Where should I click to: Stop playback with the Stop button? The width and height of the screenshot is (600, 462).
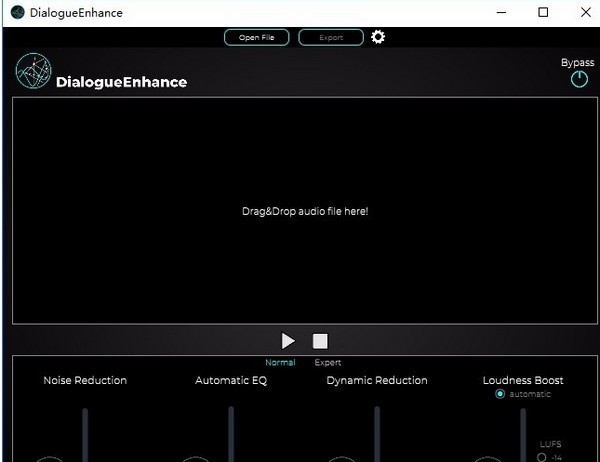coord(320,341)
